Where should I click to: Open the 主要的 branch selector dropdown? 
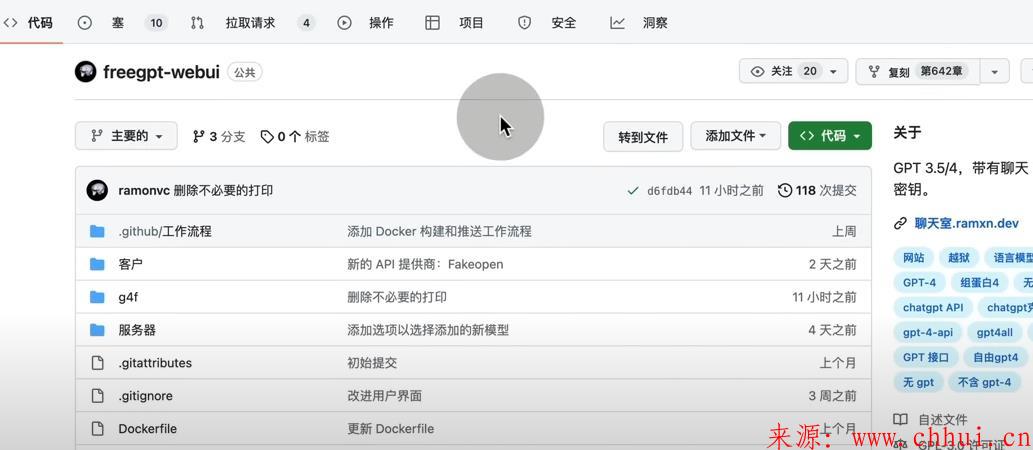click(126, 136)
